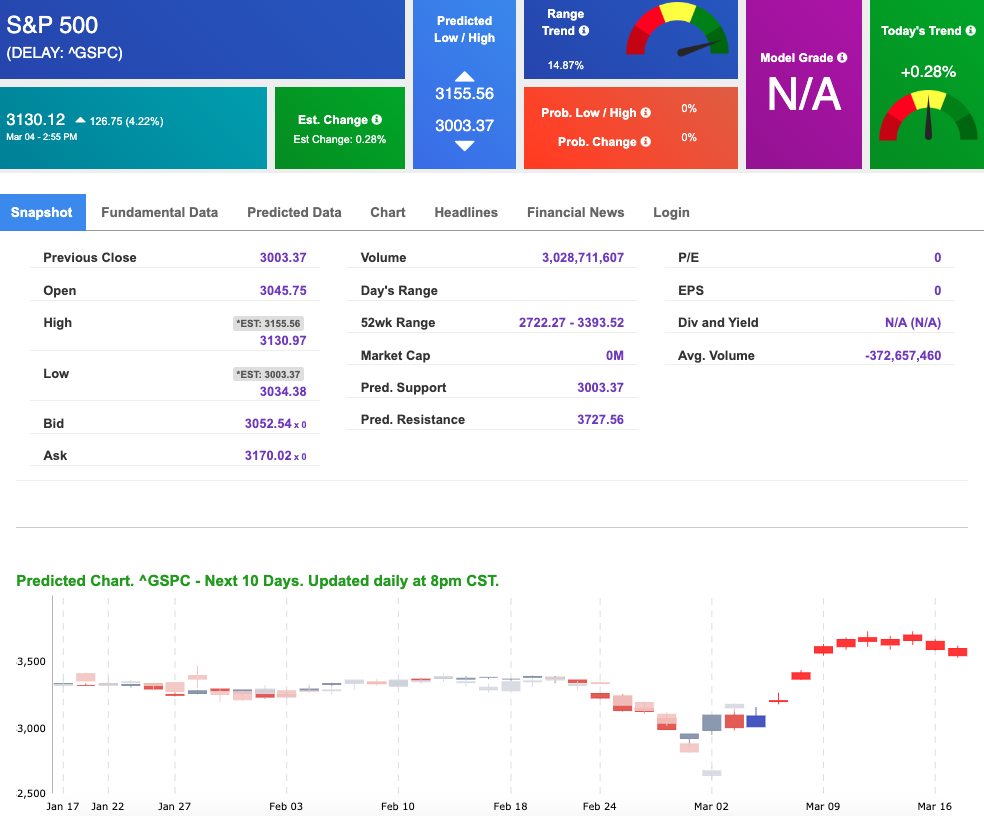
Task: Click the Login link
Action: click(671, 212)
